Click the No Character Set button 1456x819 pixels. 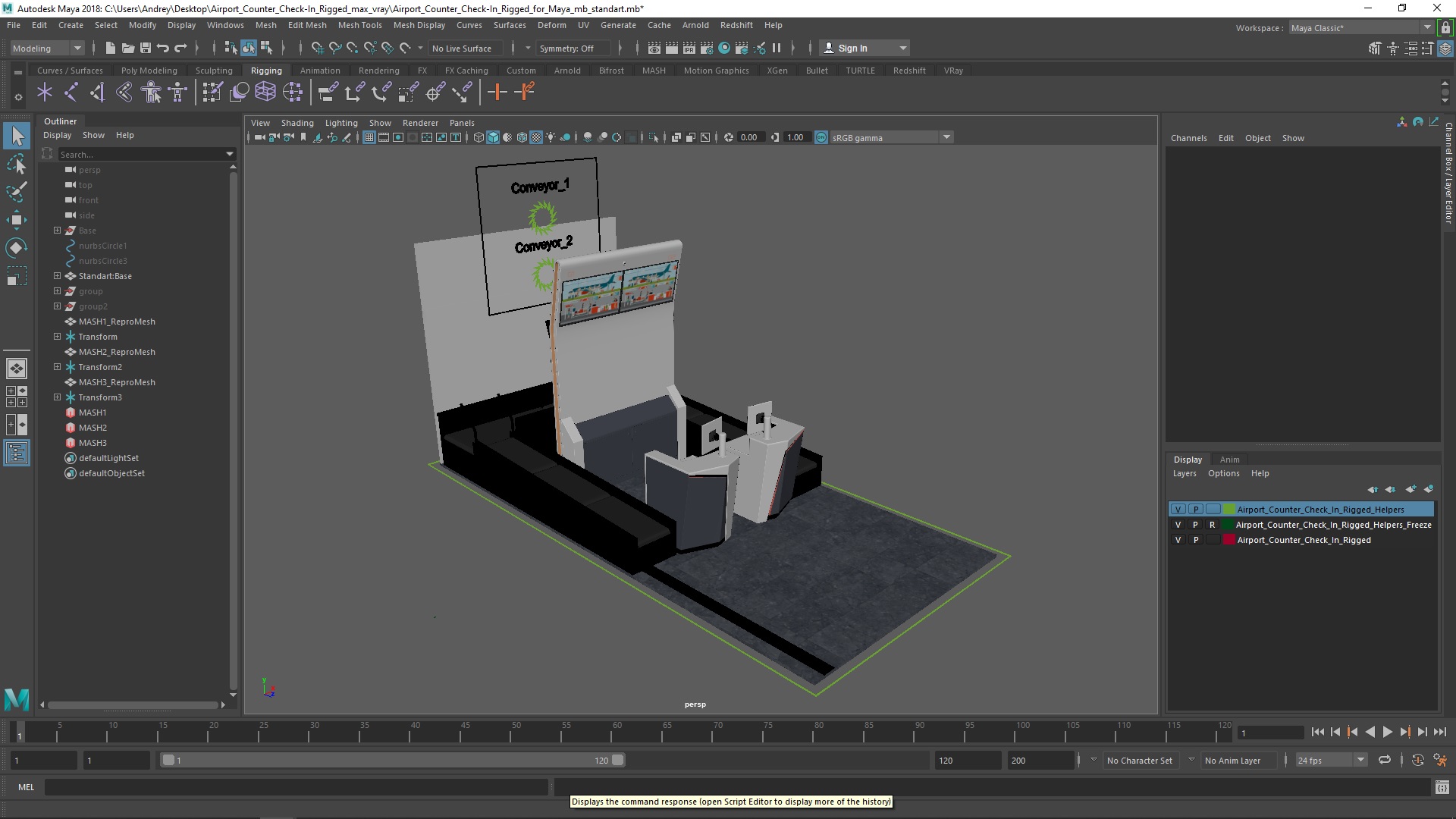pyautogui.click(x=1139, y=760)
